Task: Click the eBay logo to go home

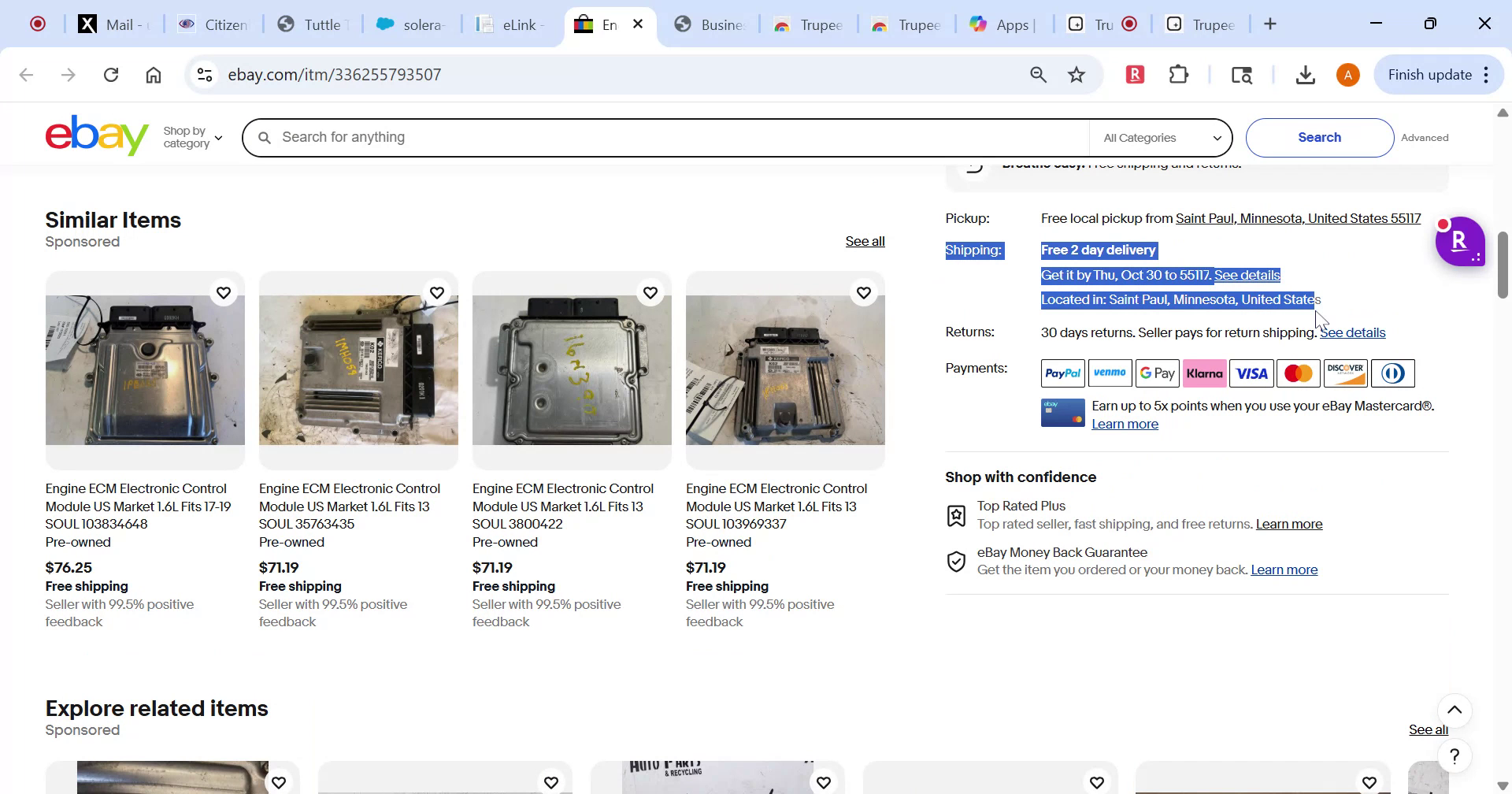Action: coord(96,135)
